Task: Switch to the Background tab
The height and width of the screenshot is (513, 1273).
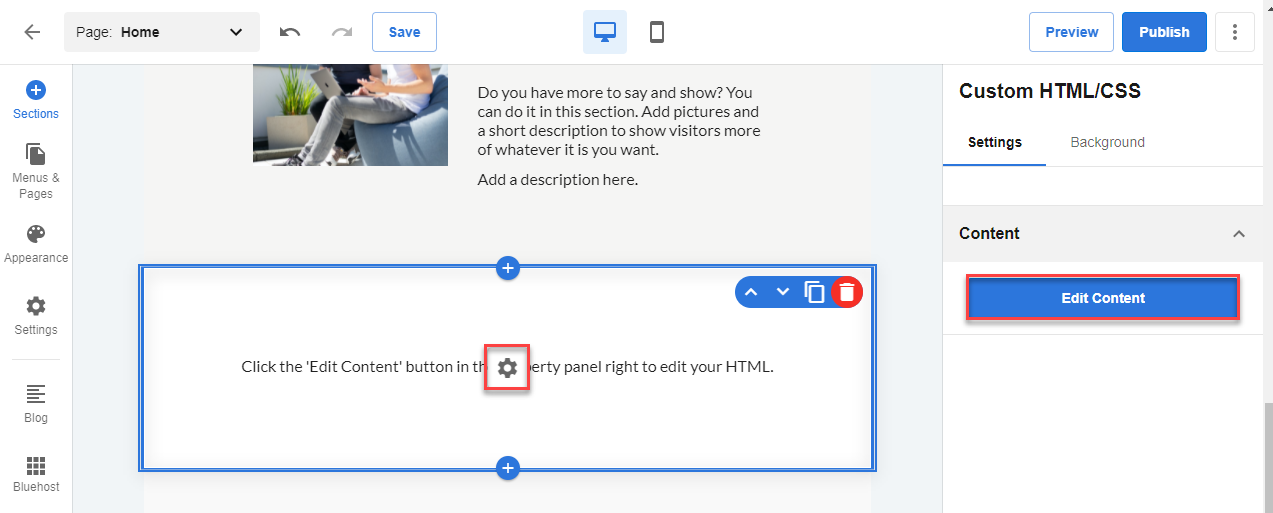Action: [1107, 142]
